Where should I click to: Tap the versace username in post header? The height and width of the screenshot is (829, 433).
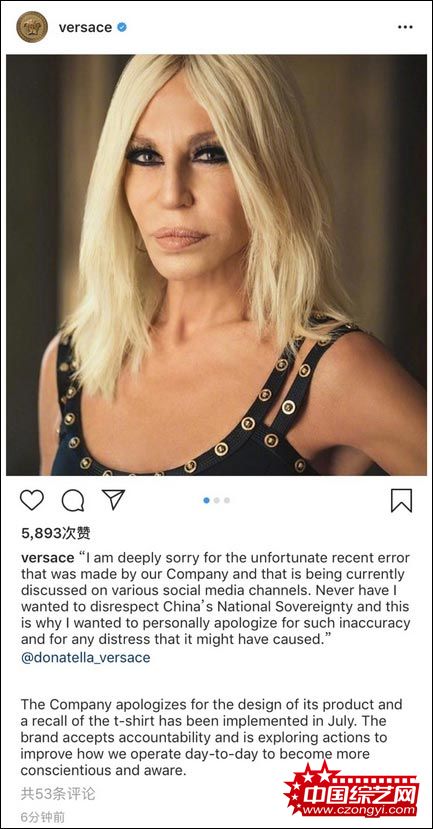point(86,27)
